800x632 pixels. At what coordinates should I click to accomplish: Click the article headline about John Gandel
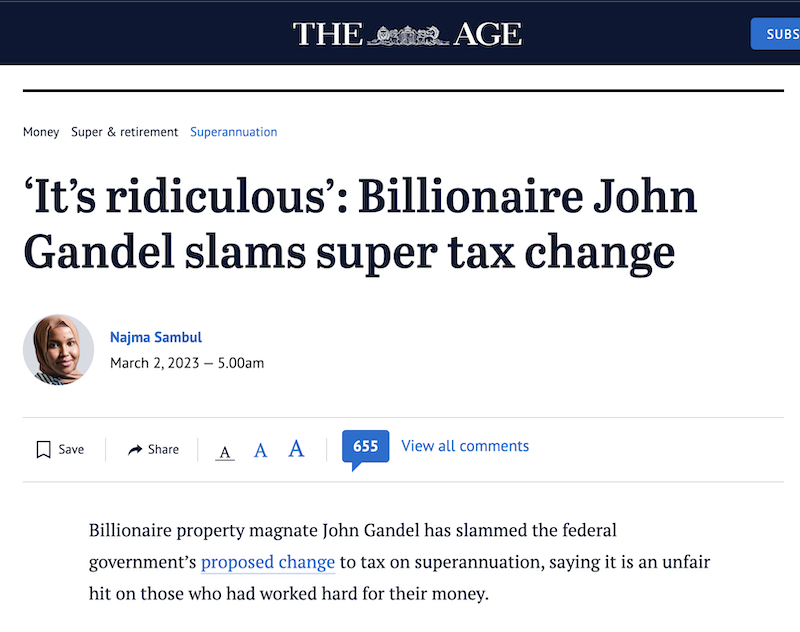pos(360,225)
